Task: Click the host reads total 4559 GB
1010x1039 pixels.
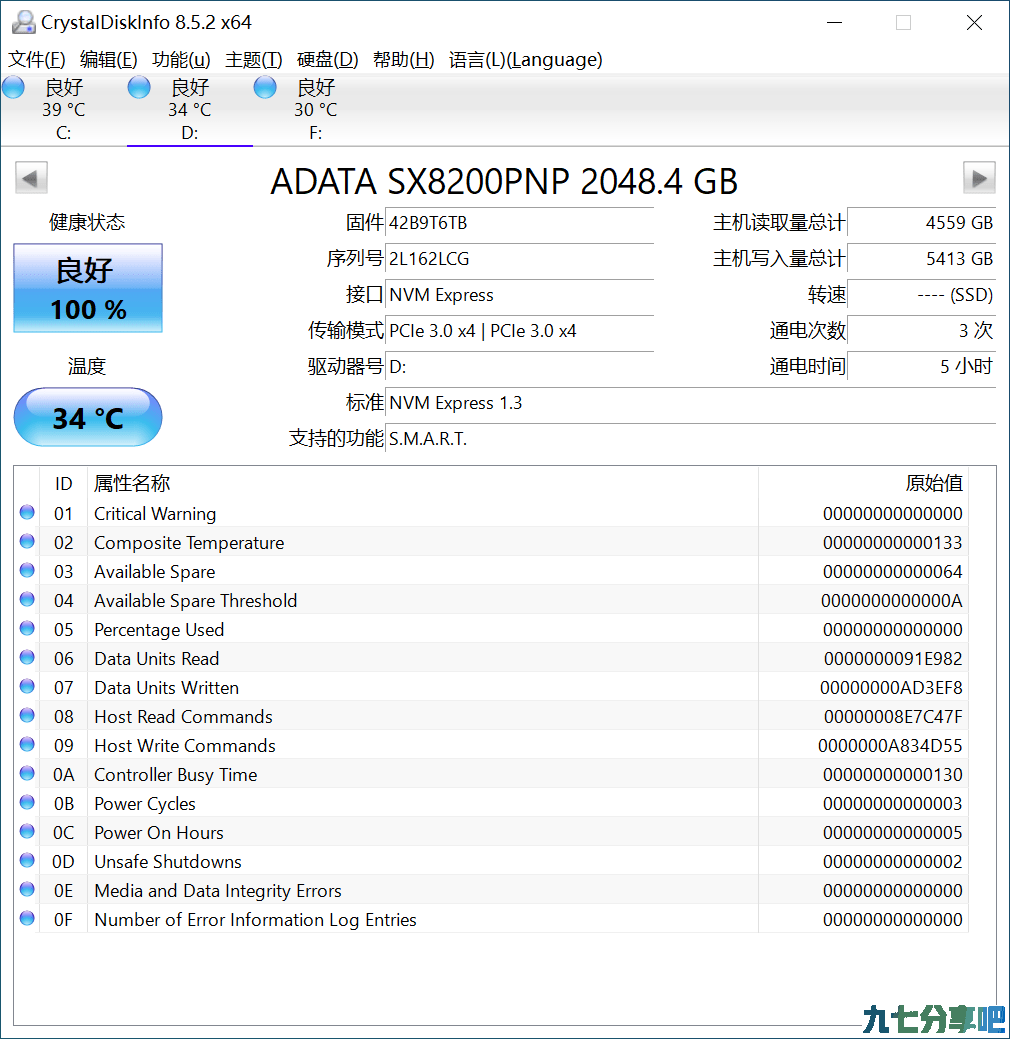Action: point(922,223)
